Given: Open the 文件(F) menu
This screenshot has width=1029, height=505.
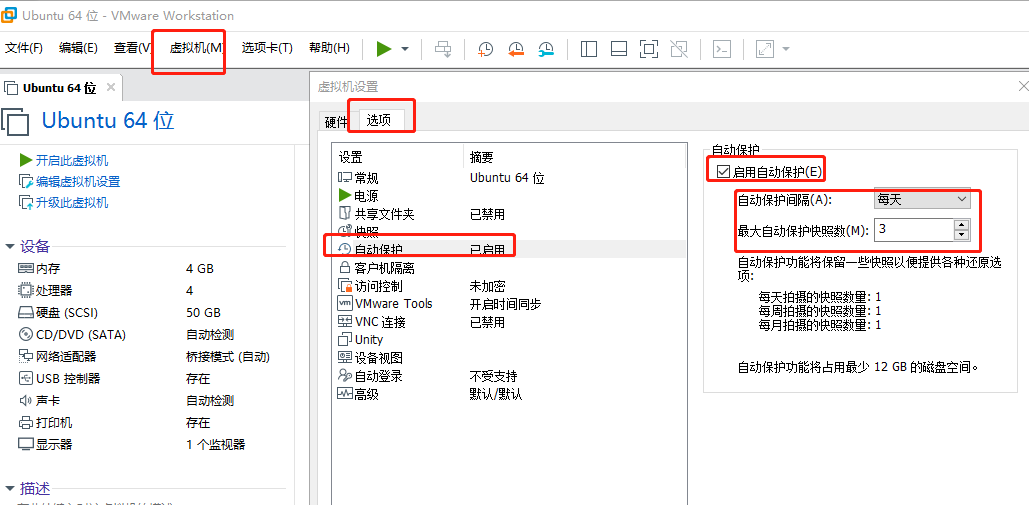Looking at the screenshot, I should tap(24, 48).
